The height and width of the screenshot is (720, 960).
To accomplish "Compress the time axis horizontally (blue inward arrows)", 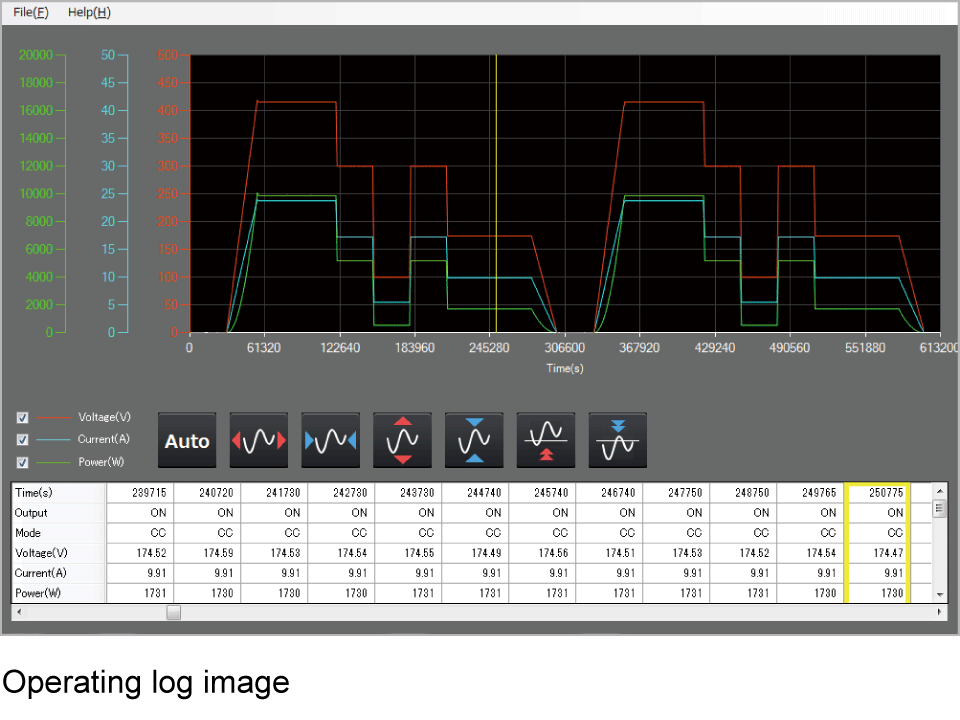I will pyautogui.click(x=330, y=440).
